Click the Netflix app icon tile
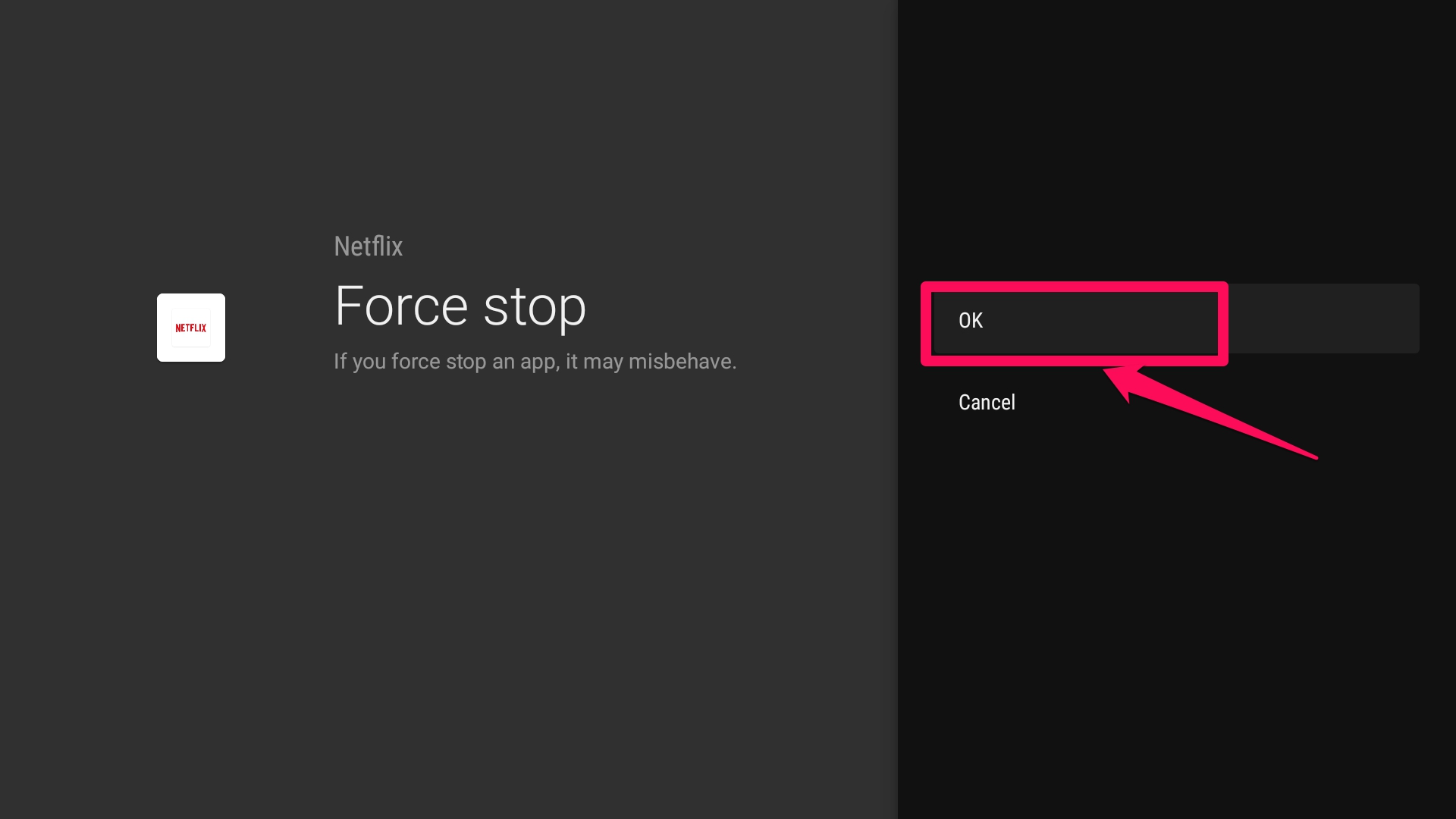1456x819 pixels. pos(191,328)
